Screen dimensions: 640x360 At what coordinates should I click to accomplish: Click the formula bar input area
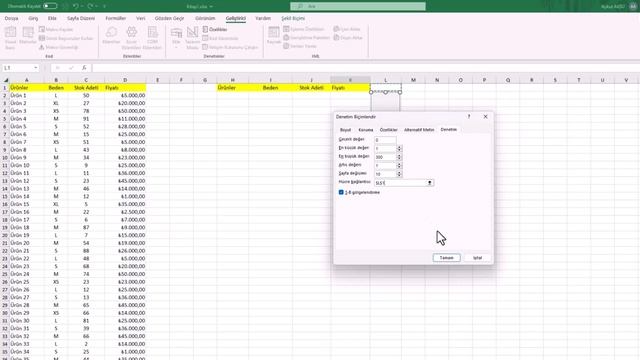pyautogui.click(x=365, y=68)
